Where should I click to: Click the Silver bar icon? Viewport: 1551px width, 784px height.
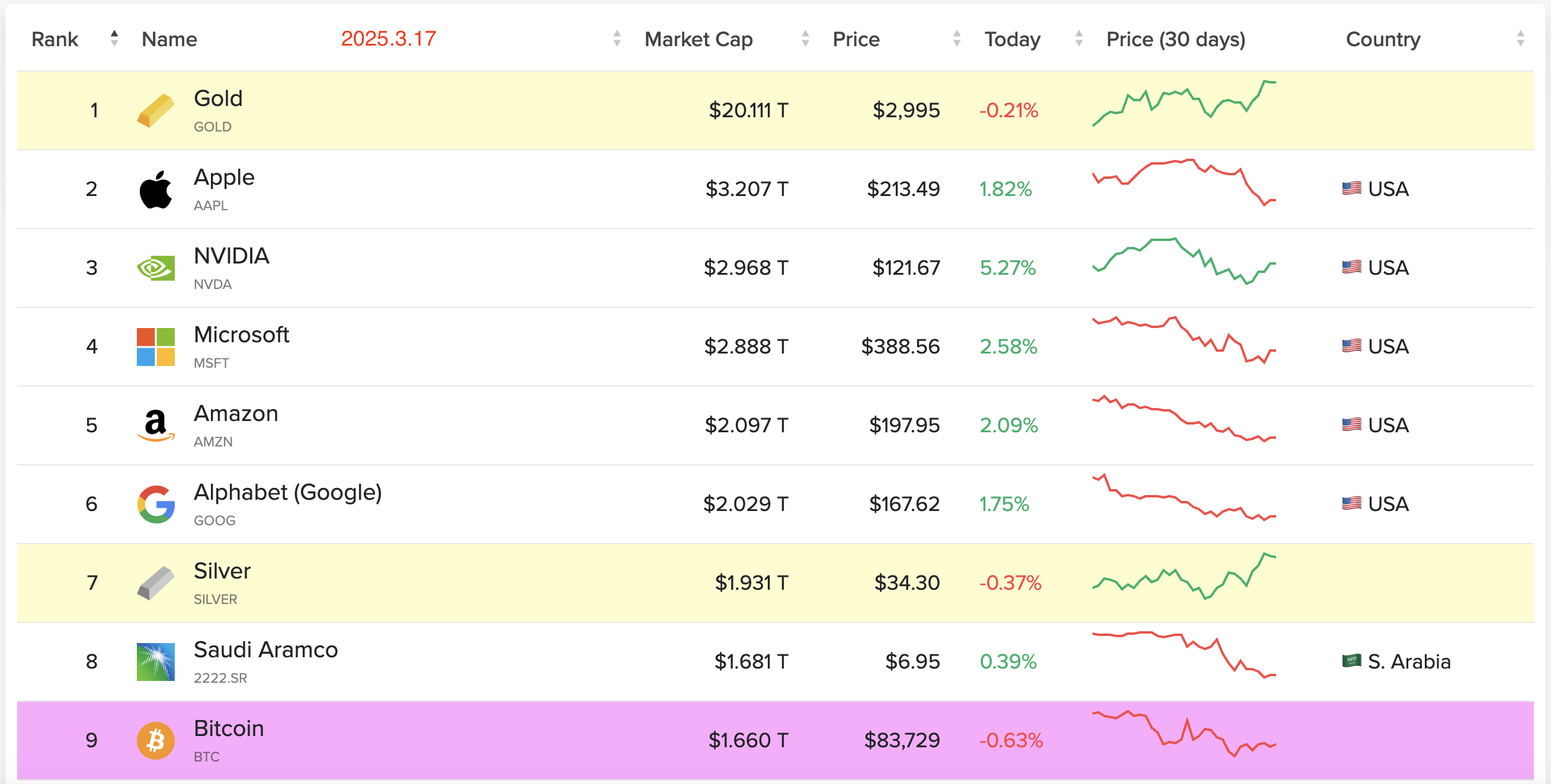tap(155, 583)
